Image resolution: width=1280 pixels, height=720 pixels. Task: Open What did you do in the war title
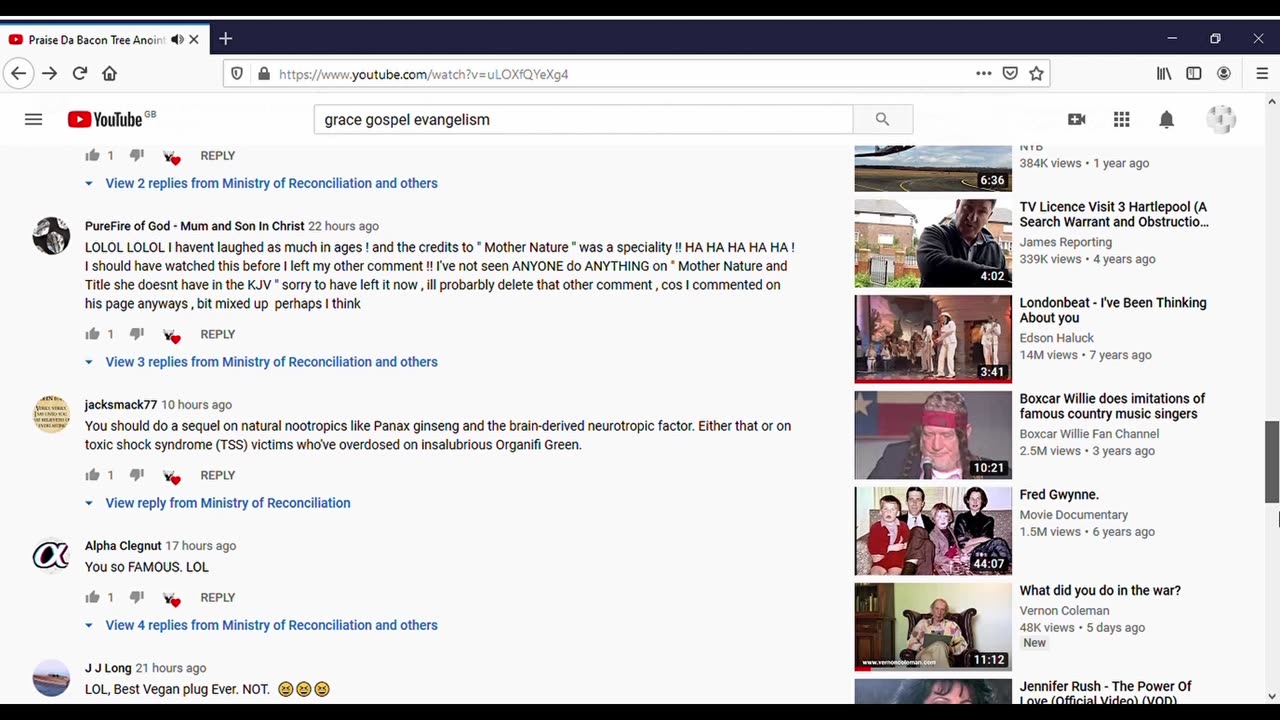click(x=1100, y=591)
